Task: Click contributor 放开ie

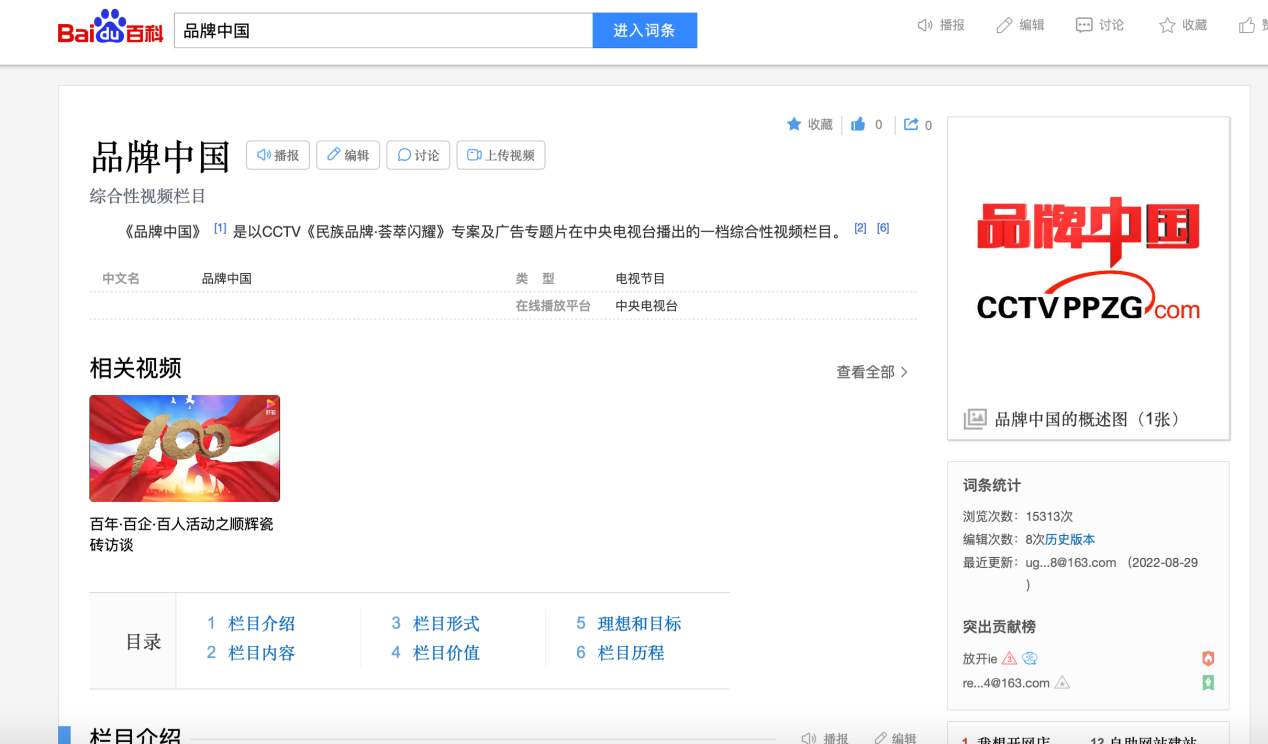Action: click(980, 658)
